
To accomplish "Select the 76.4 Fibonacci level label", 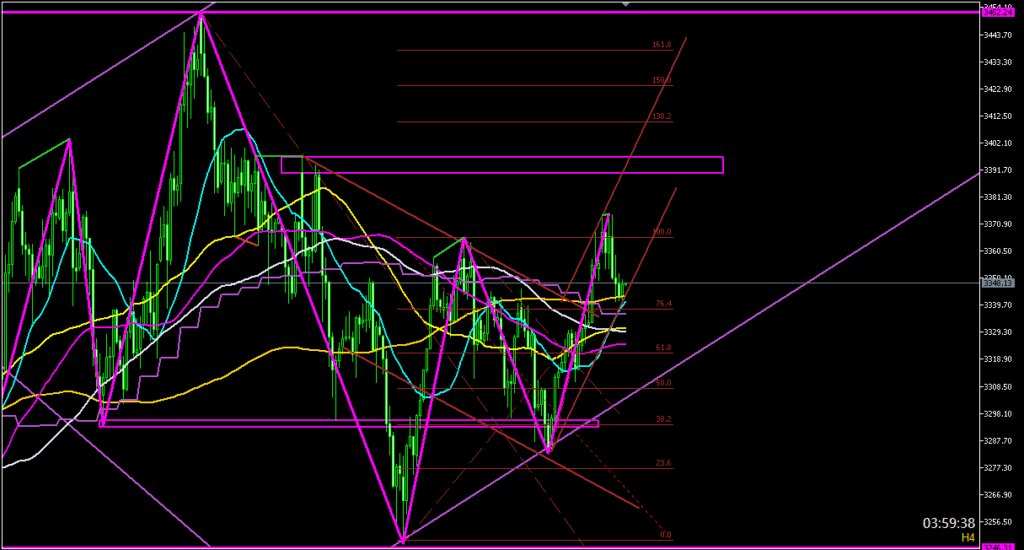I will (664, 304).
